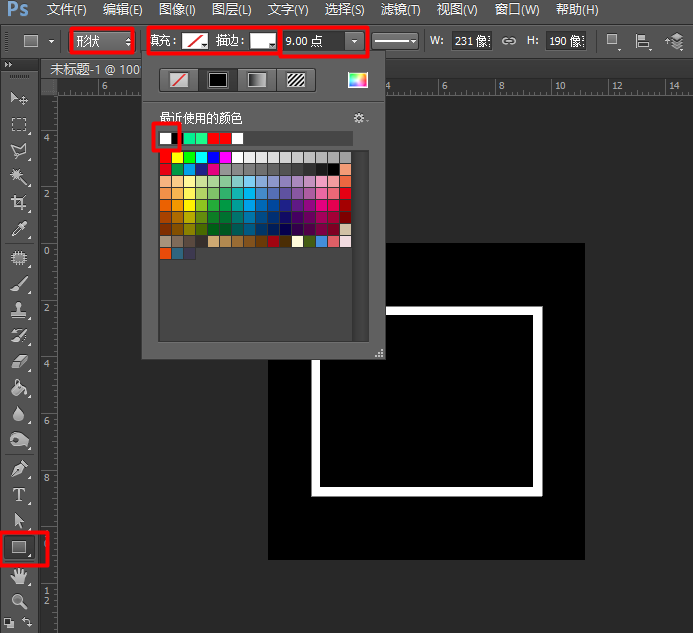Image resolution: width=693 pixels, height=633 pixels.
Task: Pick the first red recently used swatch
Action: 213,138
